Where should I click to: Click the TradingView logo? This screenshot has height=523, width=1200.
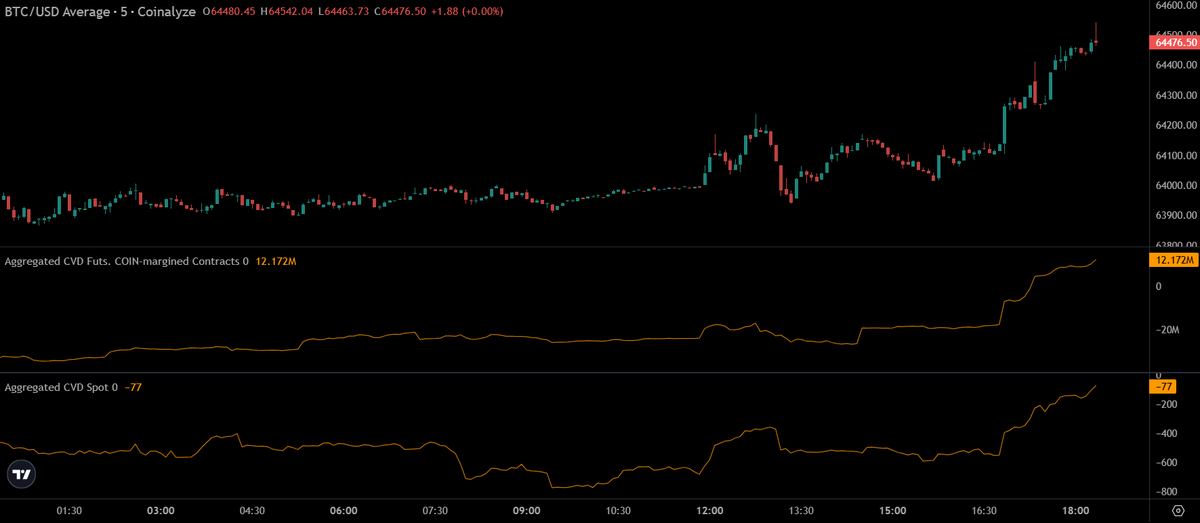click(x=23, y=474)
